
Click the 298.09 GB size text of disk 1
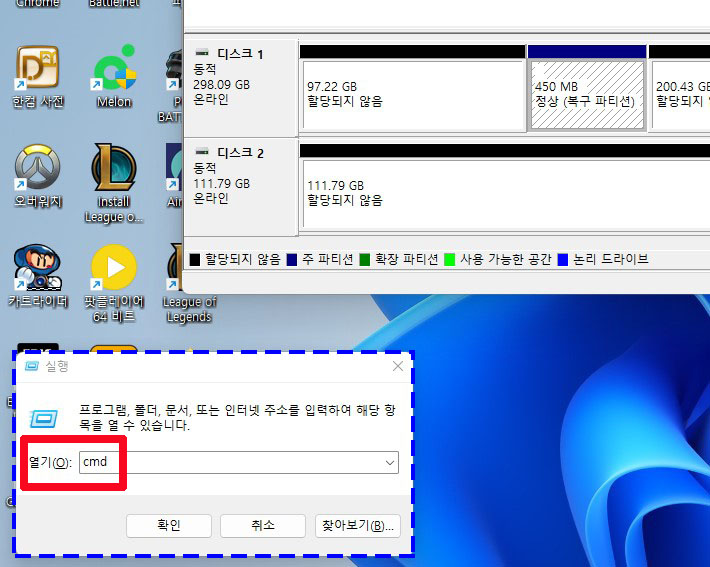point(221,85)
